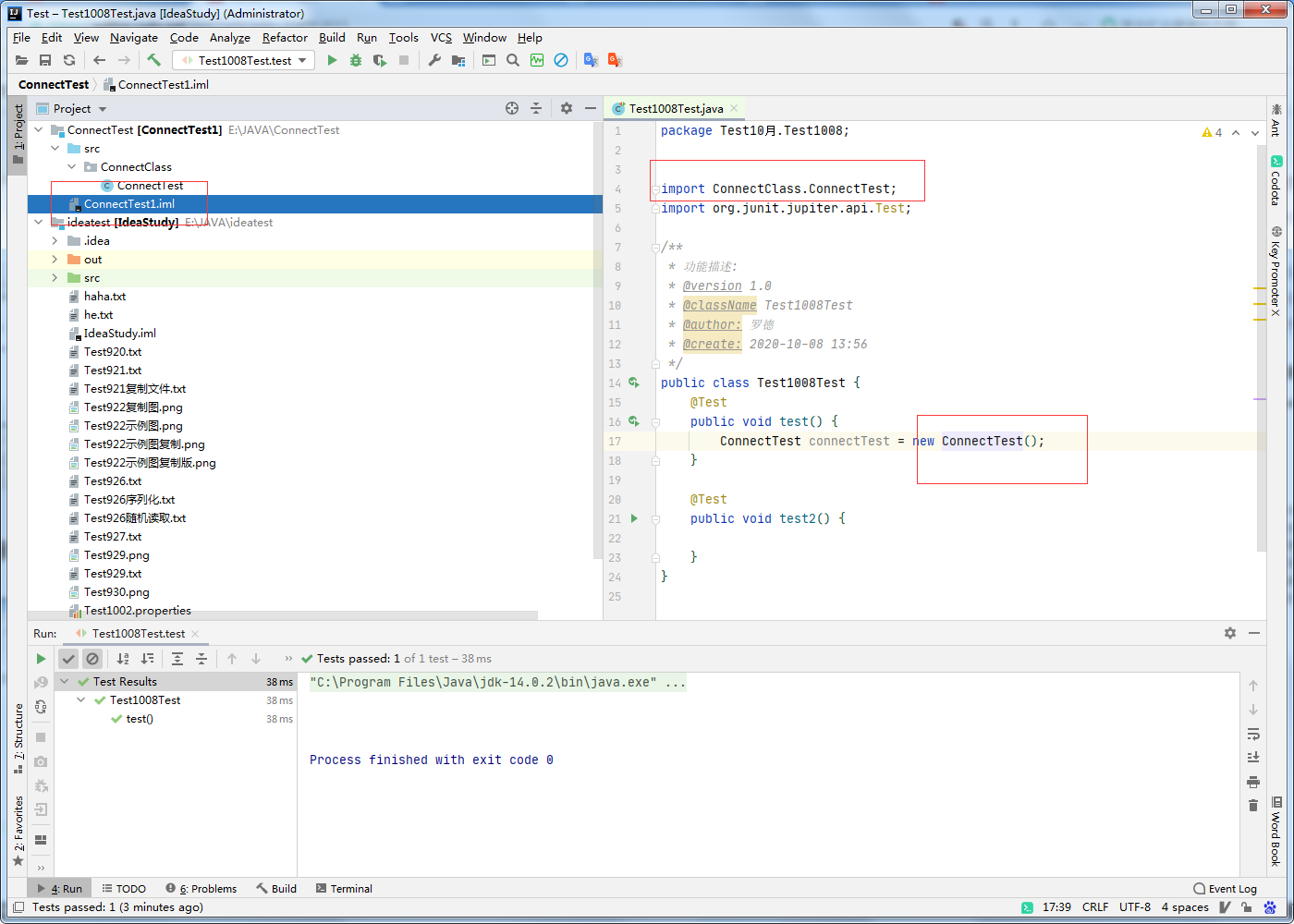The height and width of the screenshot is (924, 1294).
Task: Open the Project view selector dropdown
Action: 80,108
